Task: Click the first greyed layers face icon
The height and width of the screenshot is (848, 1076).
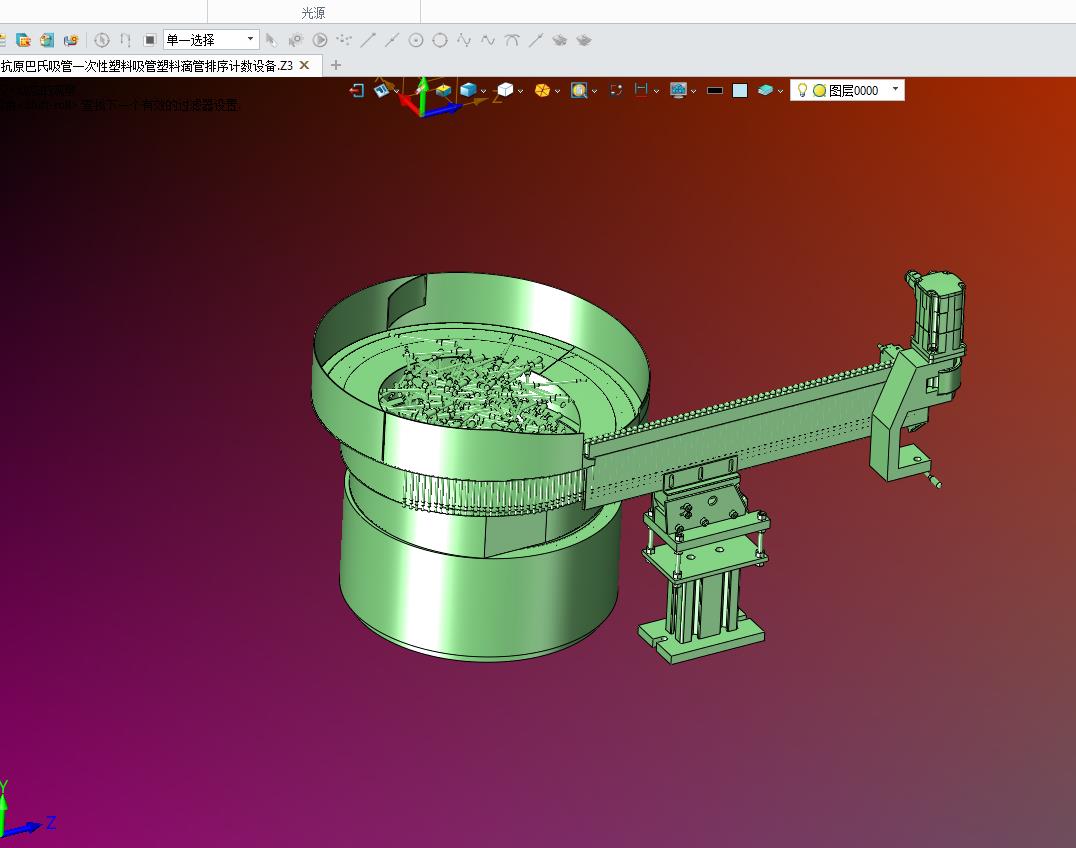Action: [x=560, y=40]
